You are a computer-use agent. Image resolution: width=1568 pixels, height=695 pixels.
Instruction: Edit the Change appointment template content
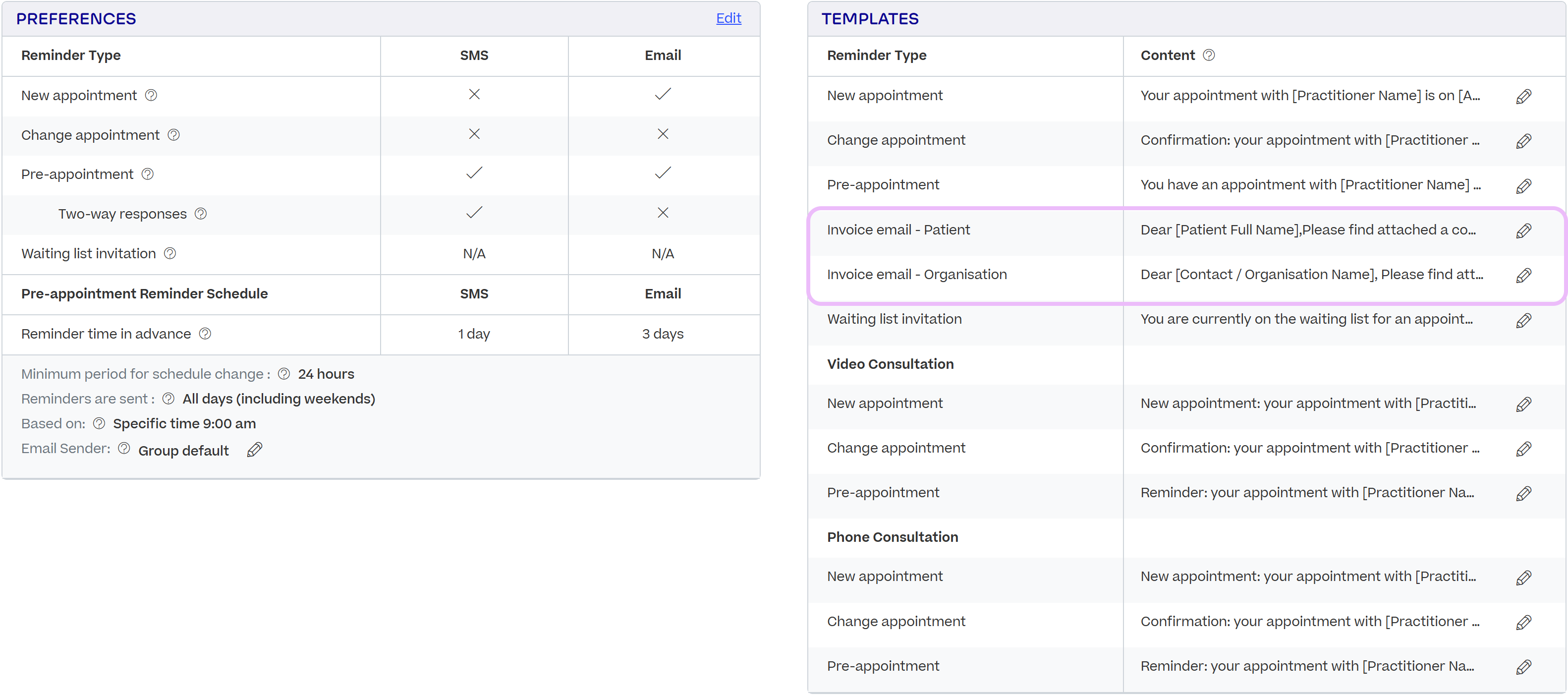point(1525,141)
